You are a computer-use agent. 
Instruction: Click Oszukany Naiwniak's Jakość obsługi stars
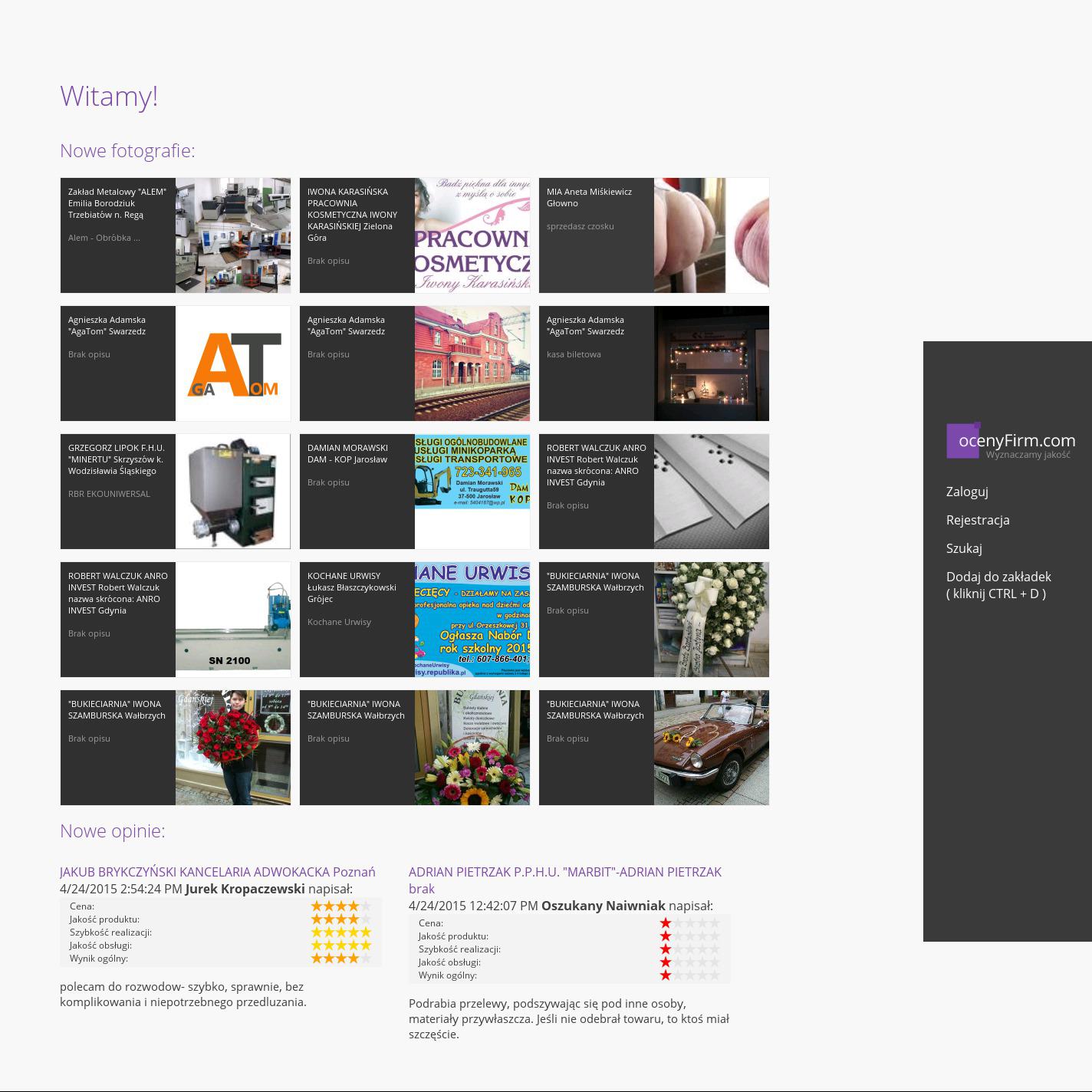coord(690,962)
